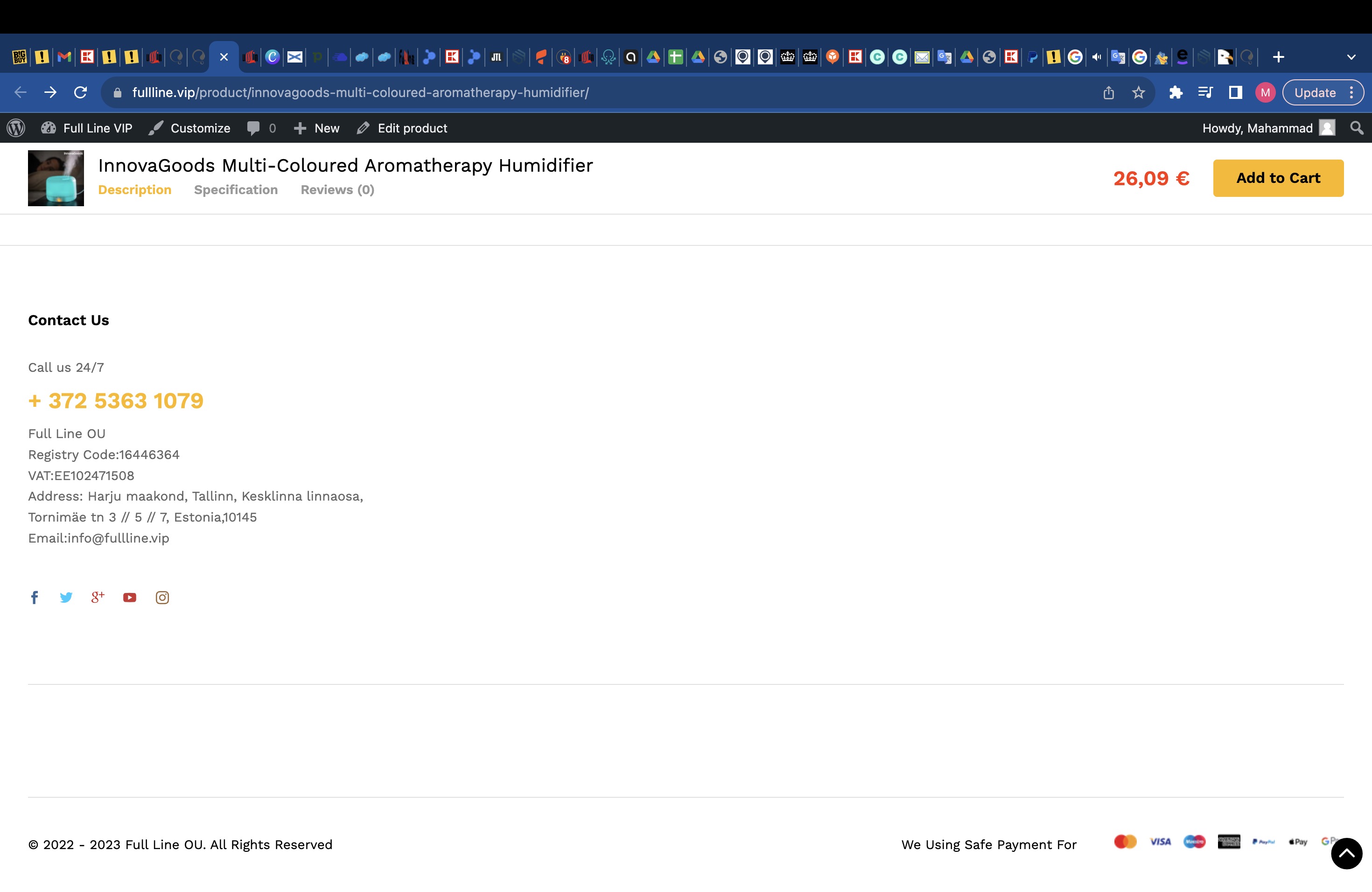Click the Email:info@fullline.vip line
The width and height of the screenshot is (1372, 892).
98,538
